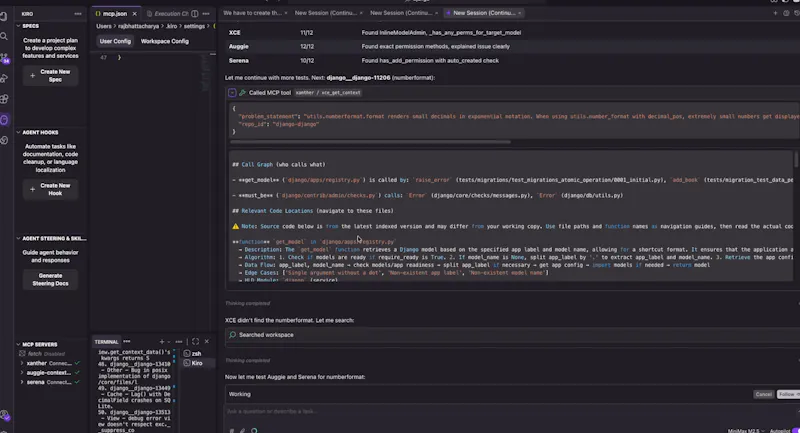Click Create New Hook button
Image resolution: width=800 pixels, height=433 pixels.
pos(50,189)
